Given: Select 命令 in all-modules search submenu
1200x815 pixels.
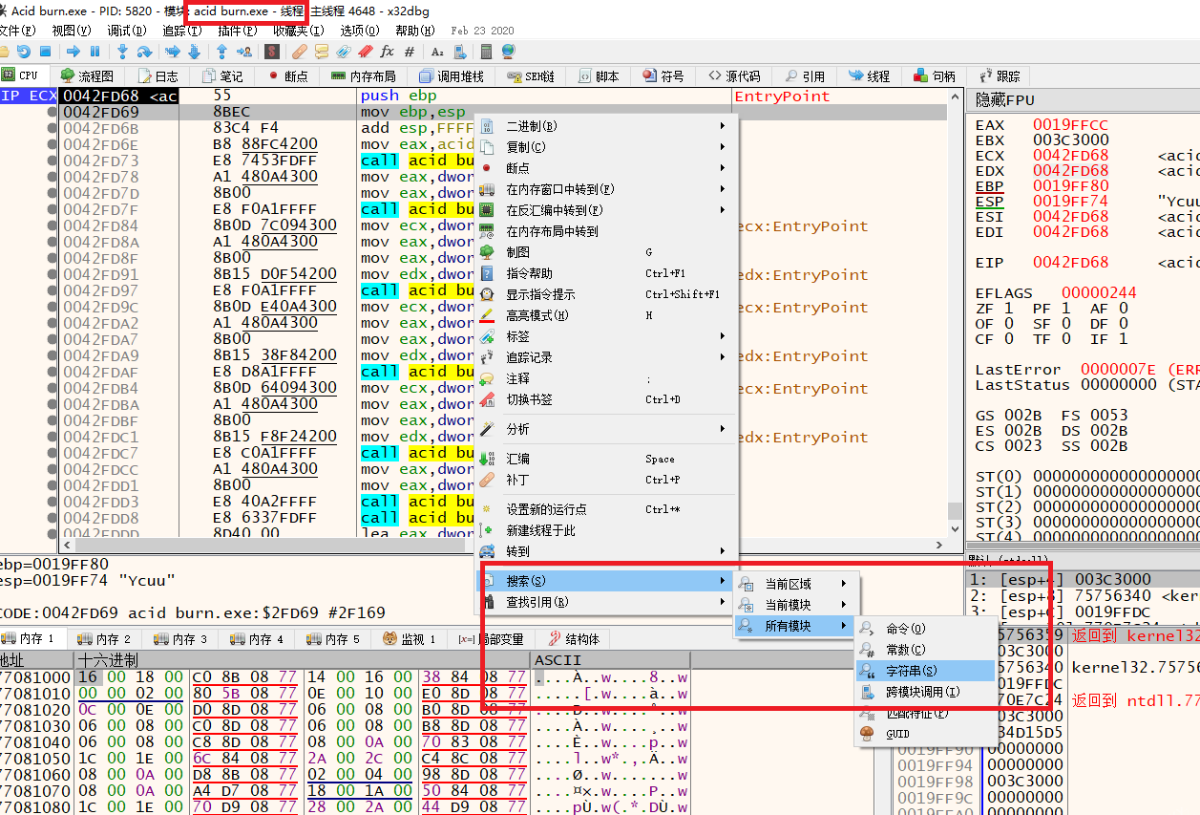Looking at the screenshot, I should point(924,629).
